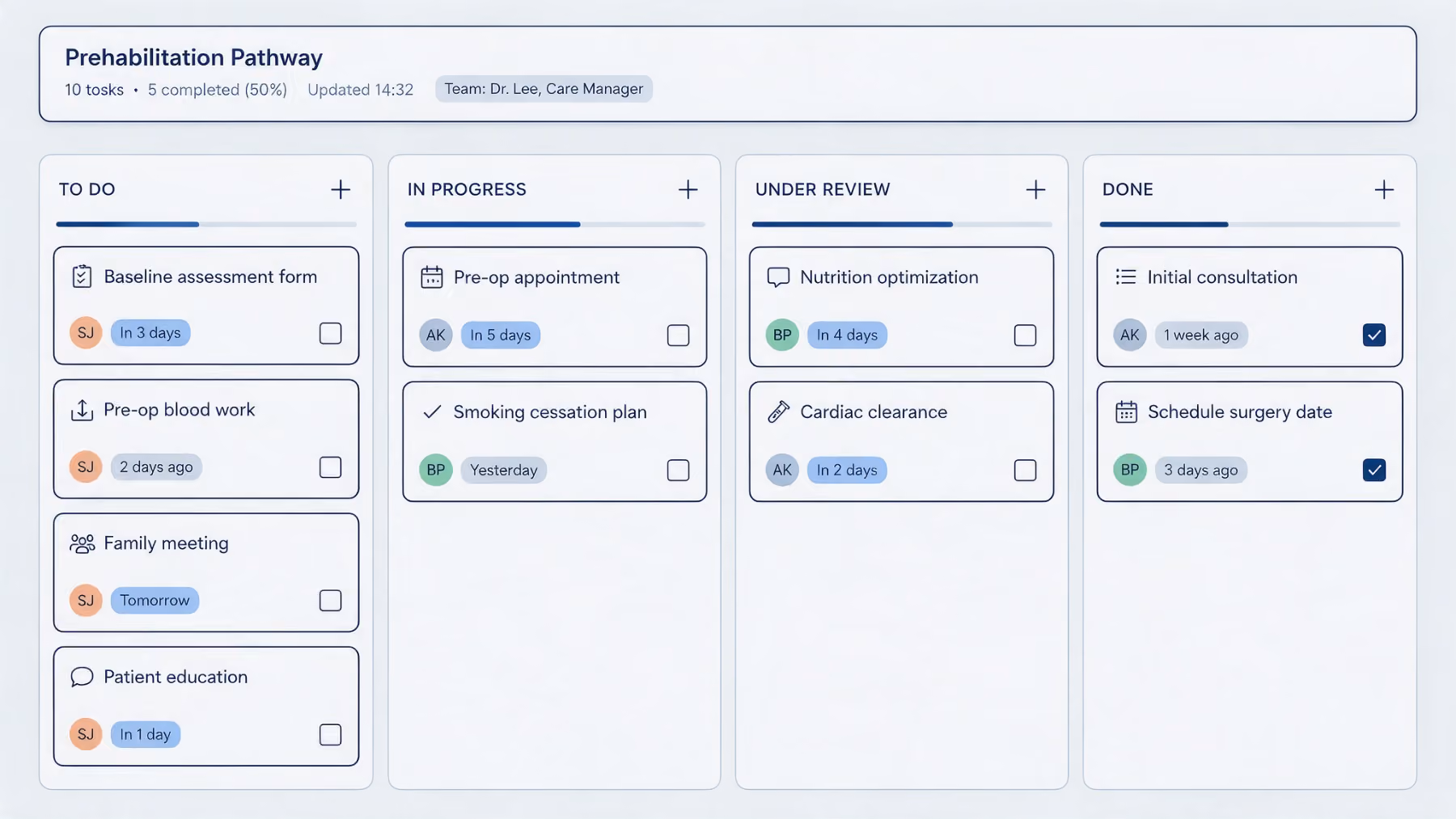Check the Patient education checkbox
This screenshot has width=1456, height=819.
tap(330, 735)
